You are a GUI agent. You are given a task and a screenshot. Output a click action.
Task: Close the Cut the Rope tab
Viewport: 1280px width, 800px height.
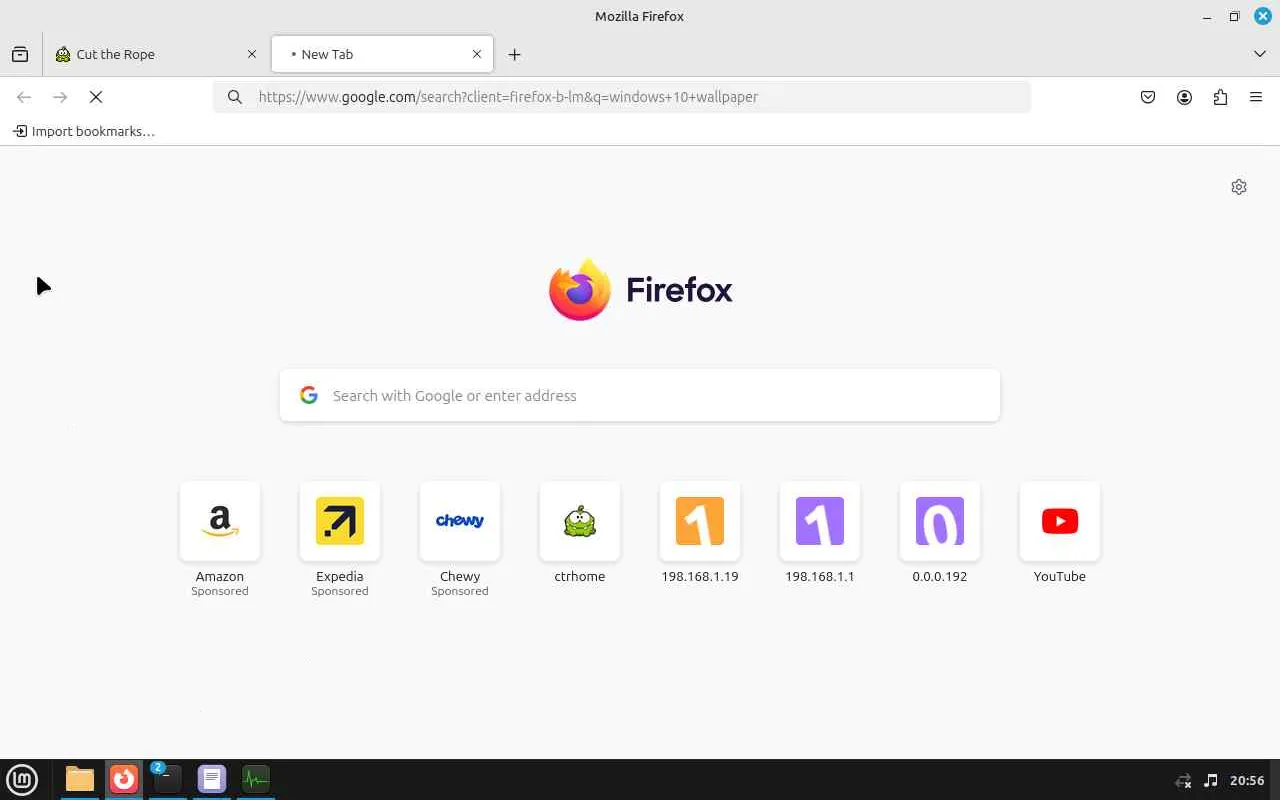click(x=252, y=54)
